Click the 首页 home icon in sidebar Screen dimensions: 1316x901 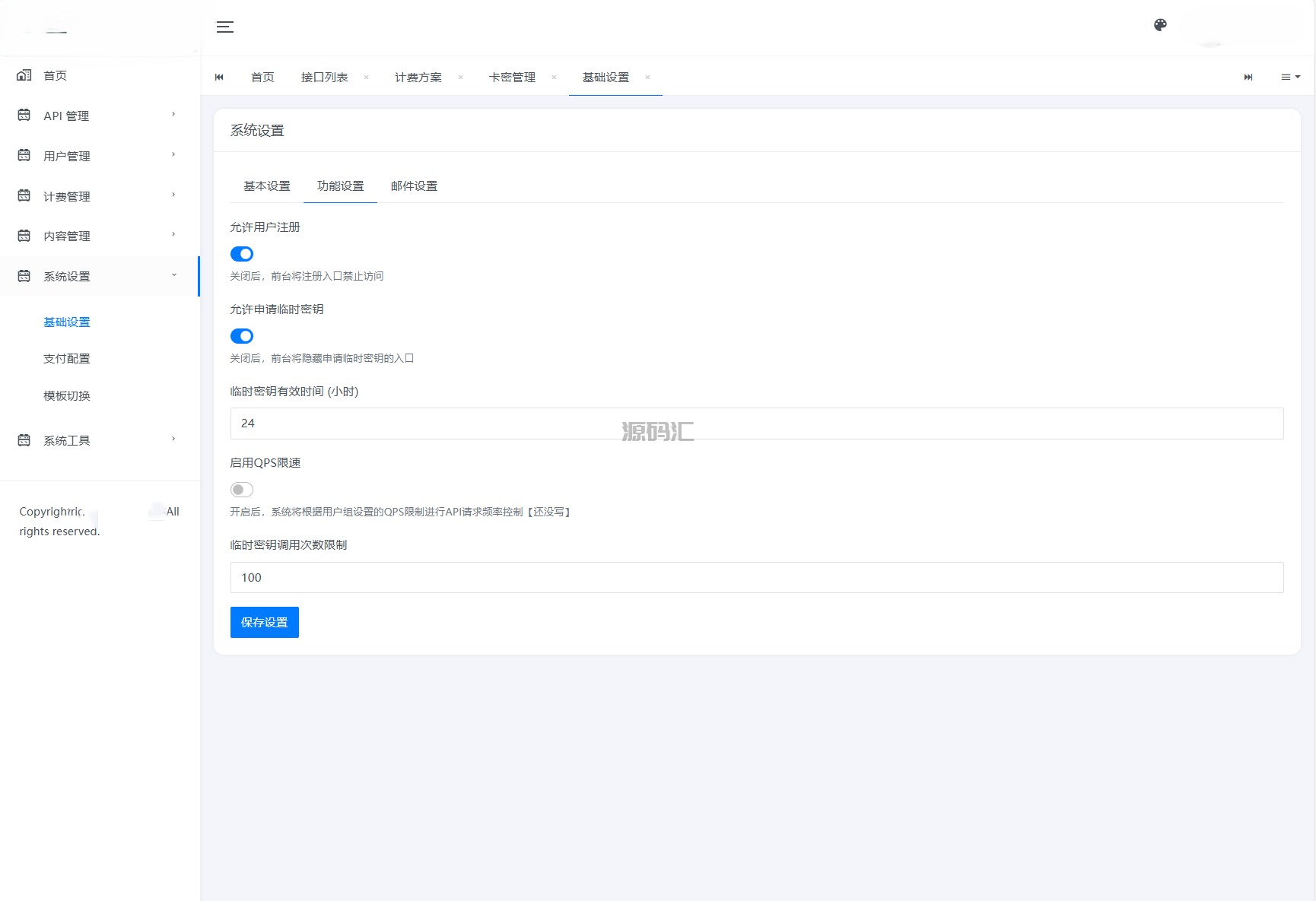[24, 75]
